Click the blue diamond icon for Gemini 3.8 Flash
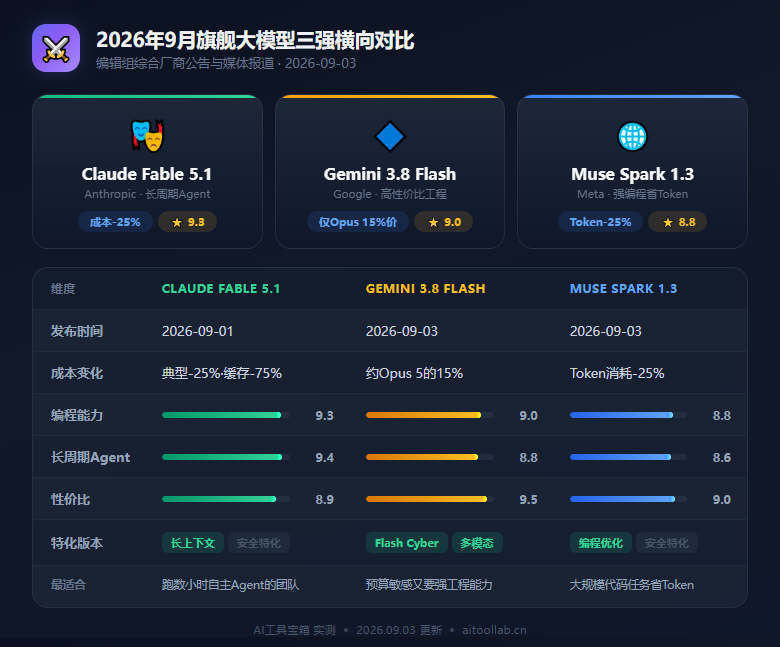The width and height of the screenshot is (780, 647). [390, 136]
